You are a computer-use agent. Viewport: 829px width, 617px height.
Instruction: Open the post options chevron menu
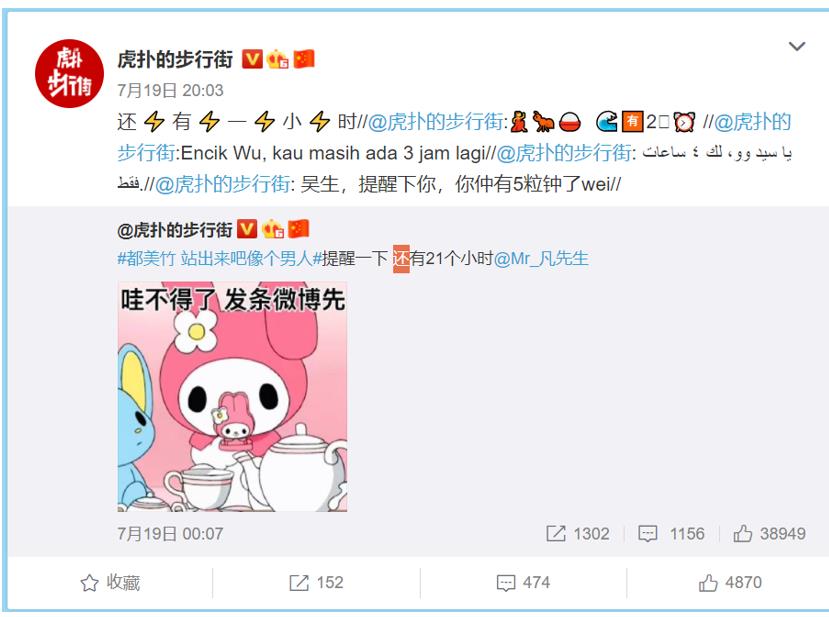(x=797, y=47)
